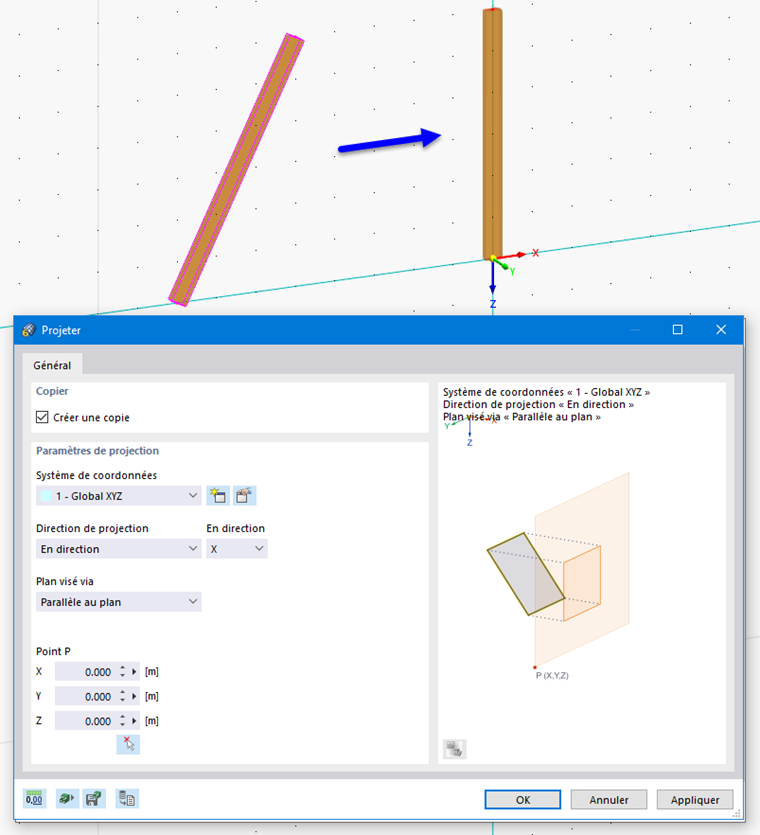760x835 pixels.
Task: Click the copy and documents icon in the footer
Action: coord(127,799)
